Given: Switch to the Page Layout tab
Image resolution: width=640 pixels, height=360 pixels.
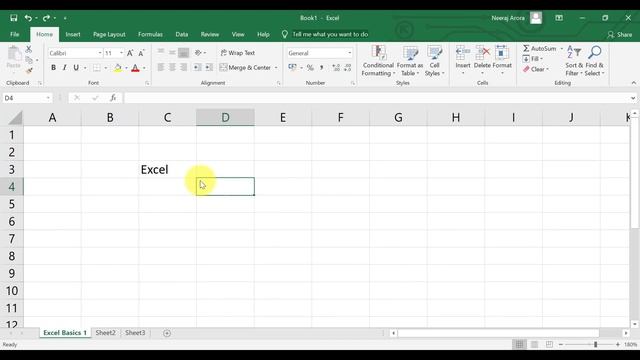Looking at the screenshot, I should [x=109, y=34].
